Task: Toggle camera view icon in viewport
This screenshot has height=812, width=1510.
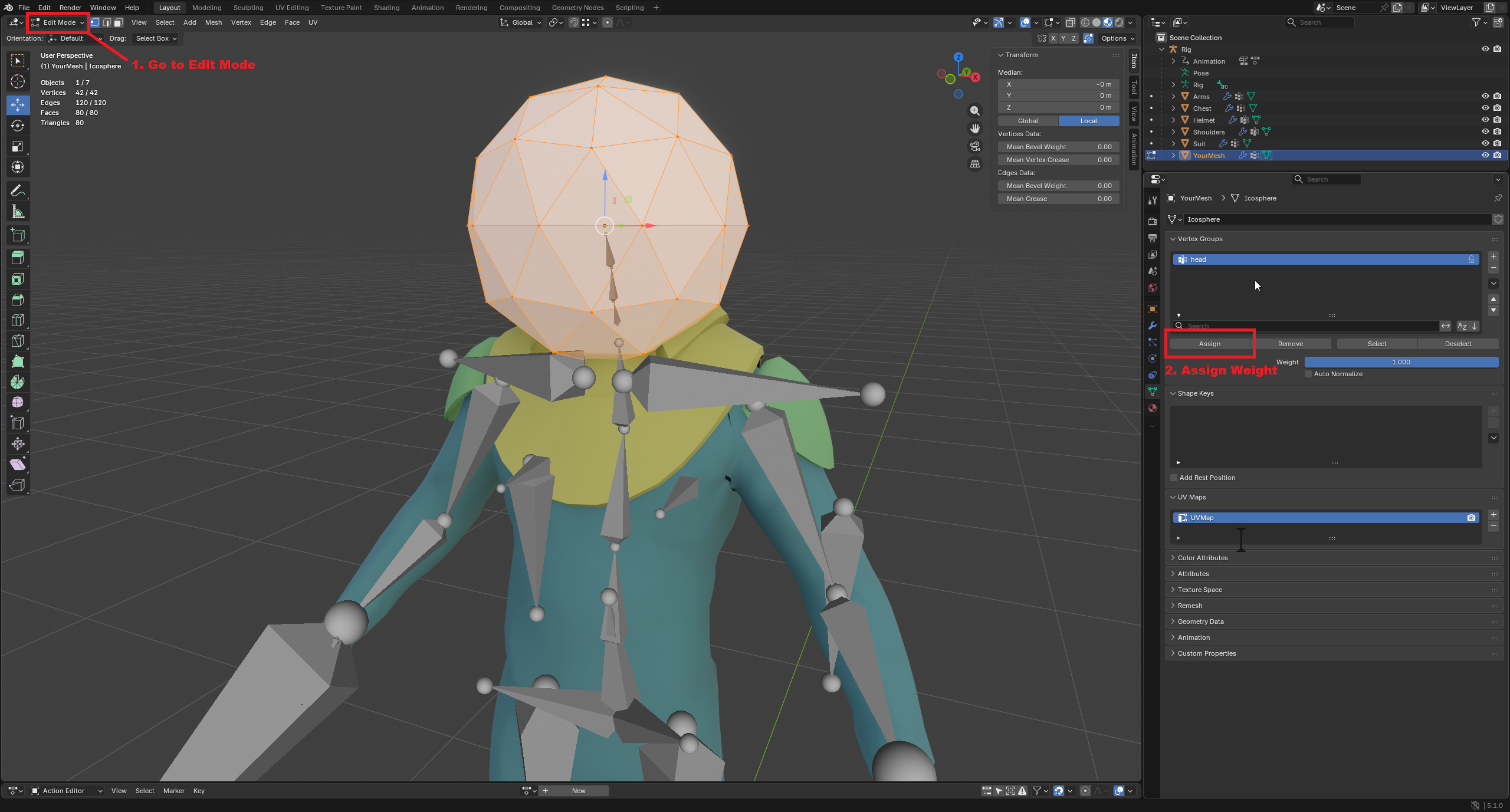Action: click(975, 146)
